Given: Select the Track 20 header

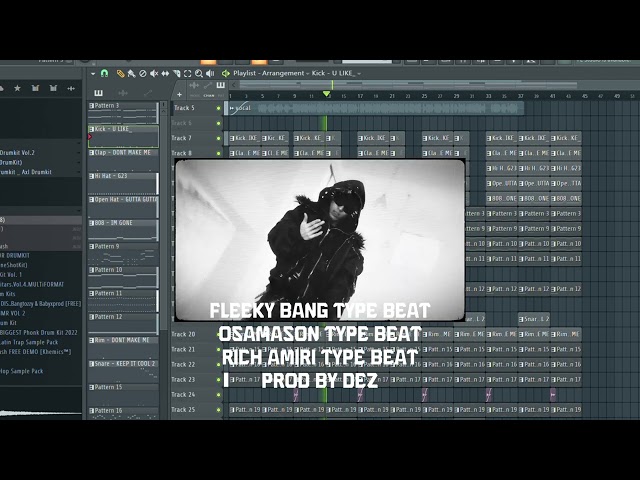Looking at the screenshot, I should point(196,334).
